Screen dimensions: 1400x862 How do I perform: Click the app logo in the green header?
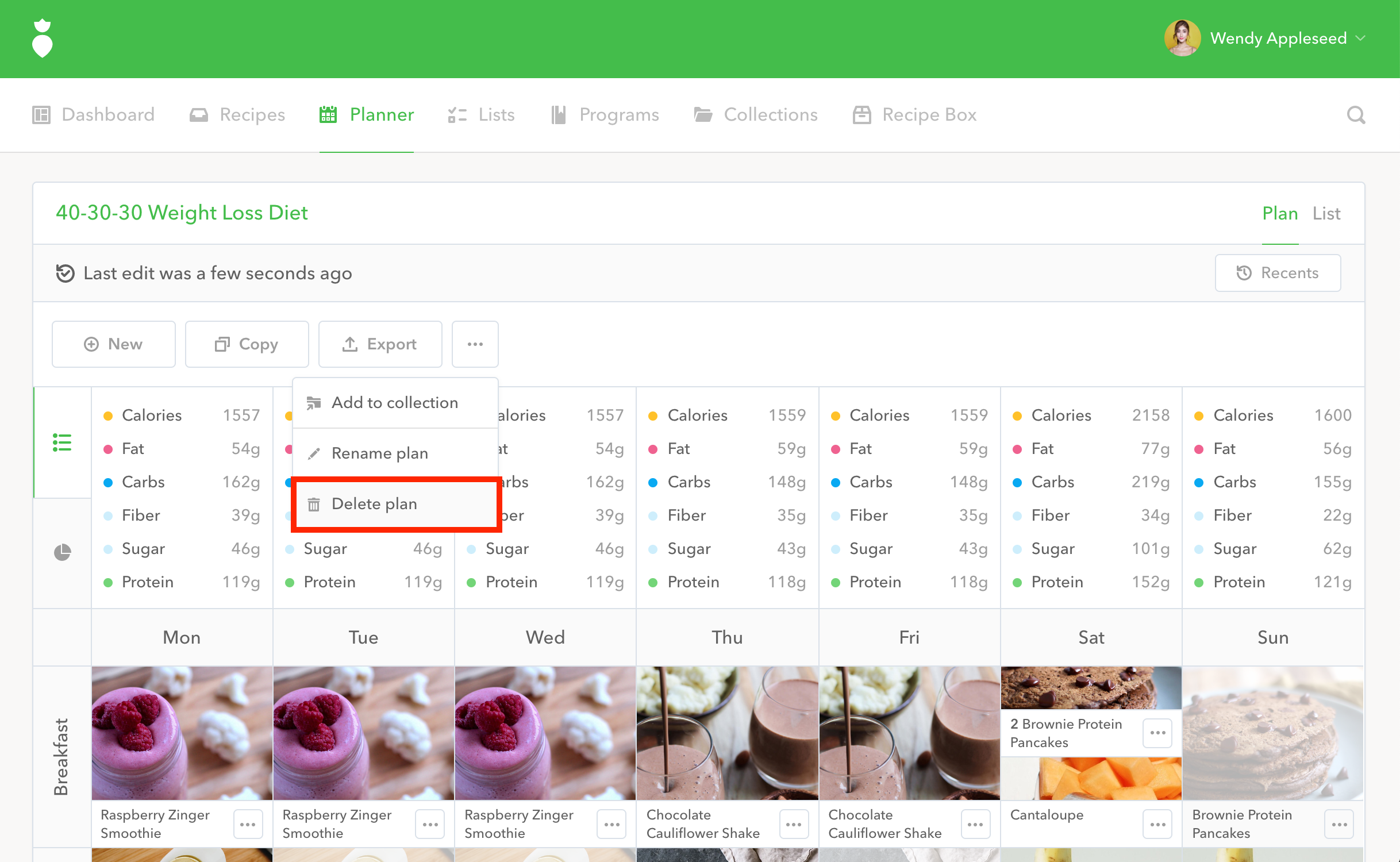coord(42,39)
